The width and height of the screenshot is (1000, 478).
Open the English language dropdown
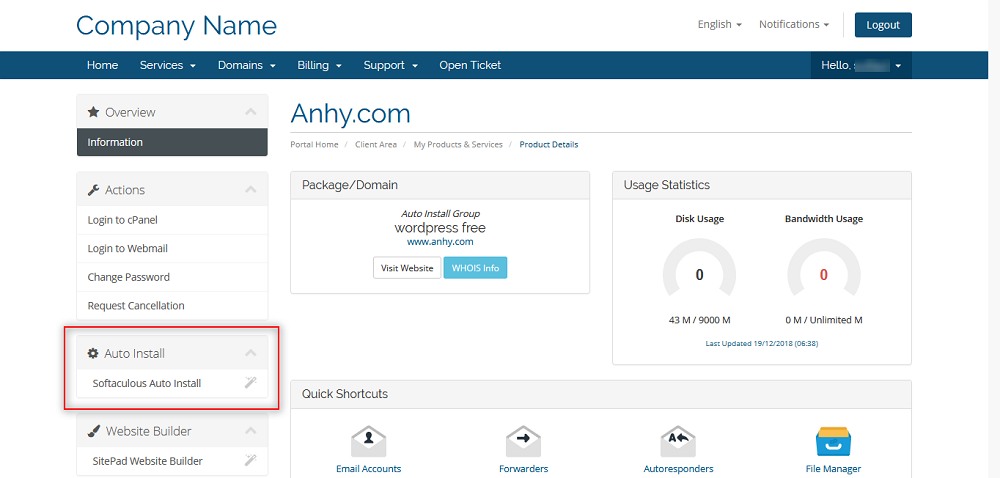(719, 24)
